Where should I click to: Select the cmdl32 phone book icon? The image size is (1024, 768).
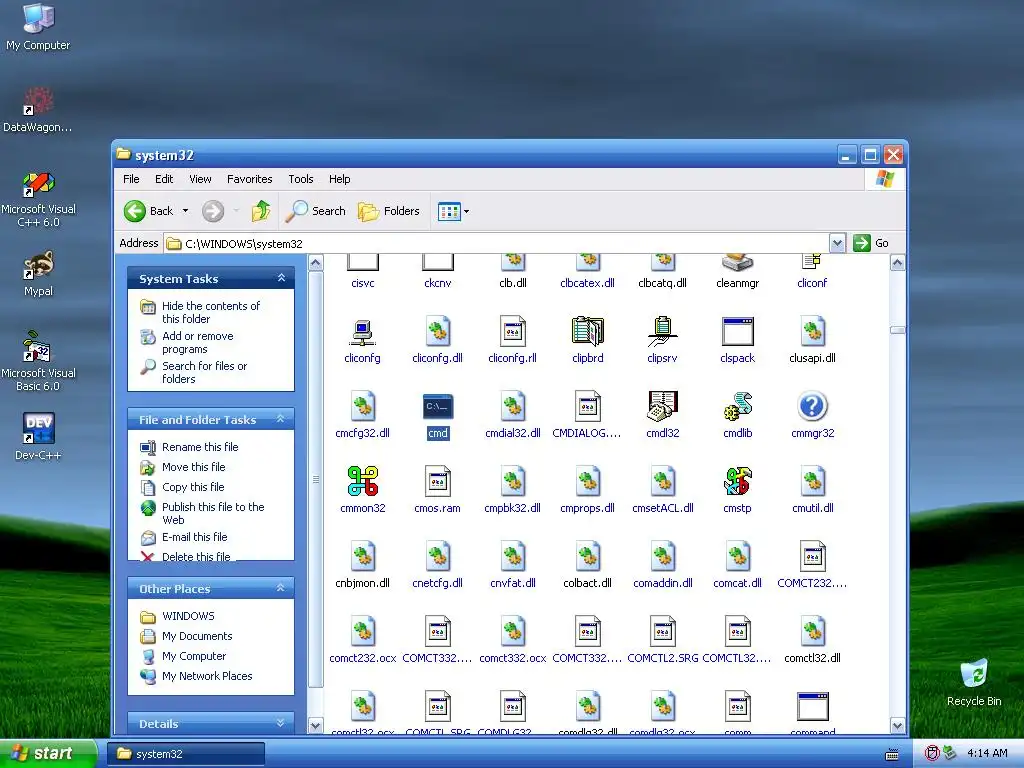point(662,415)
